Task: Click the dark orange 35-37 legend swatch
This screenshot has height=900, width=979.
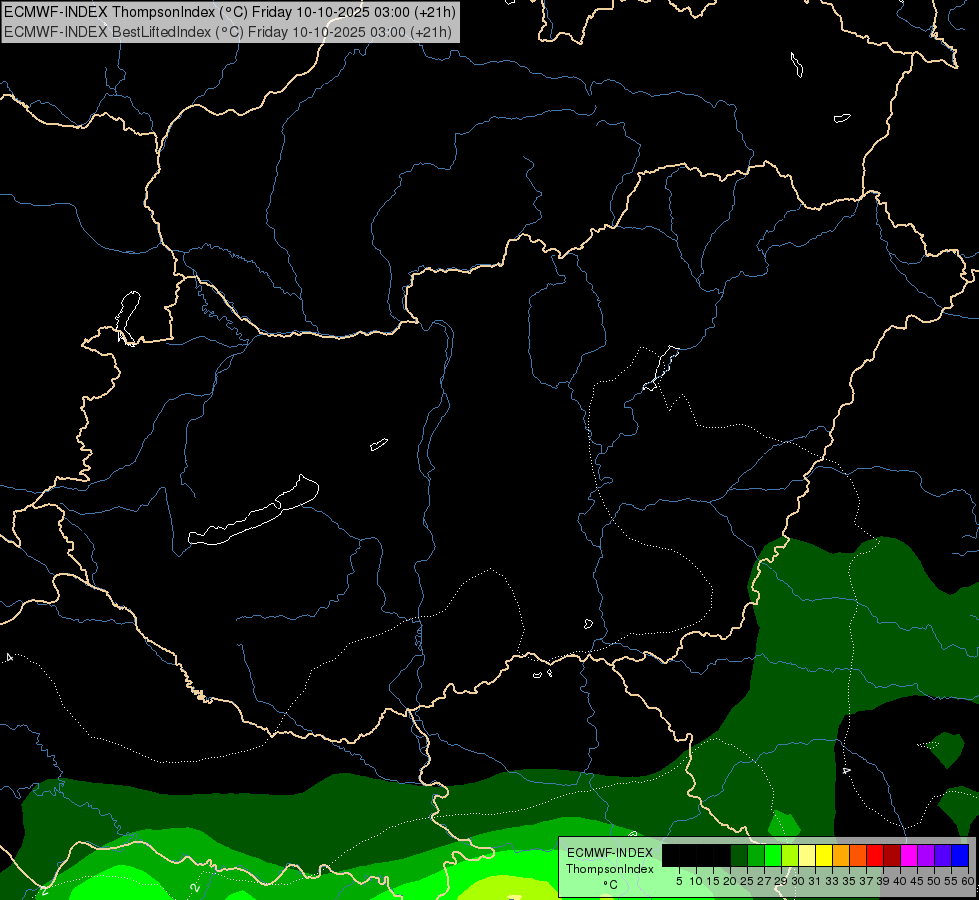Action: [x=858, y=856]
